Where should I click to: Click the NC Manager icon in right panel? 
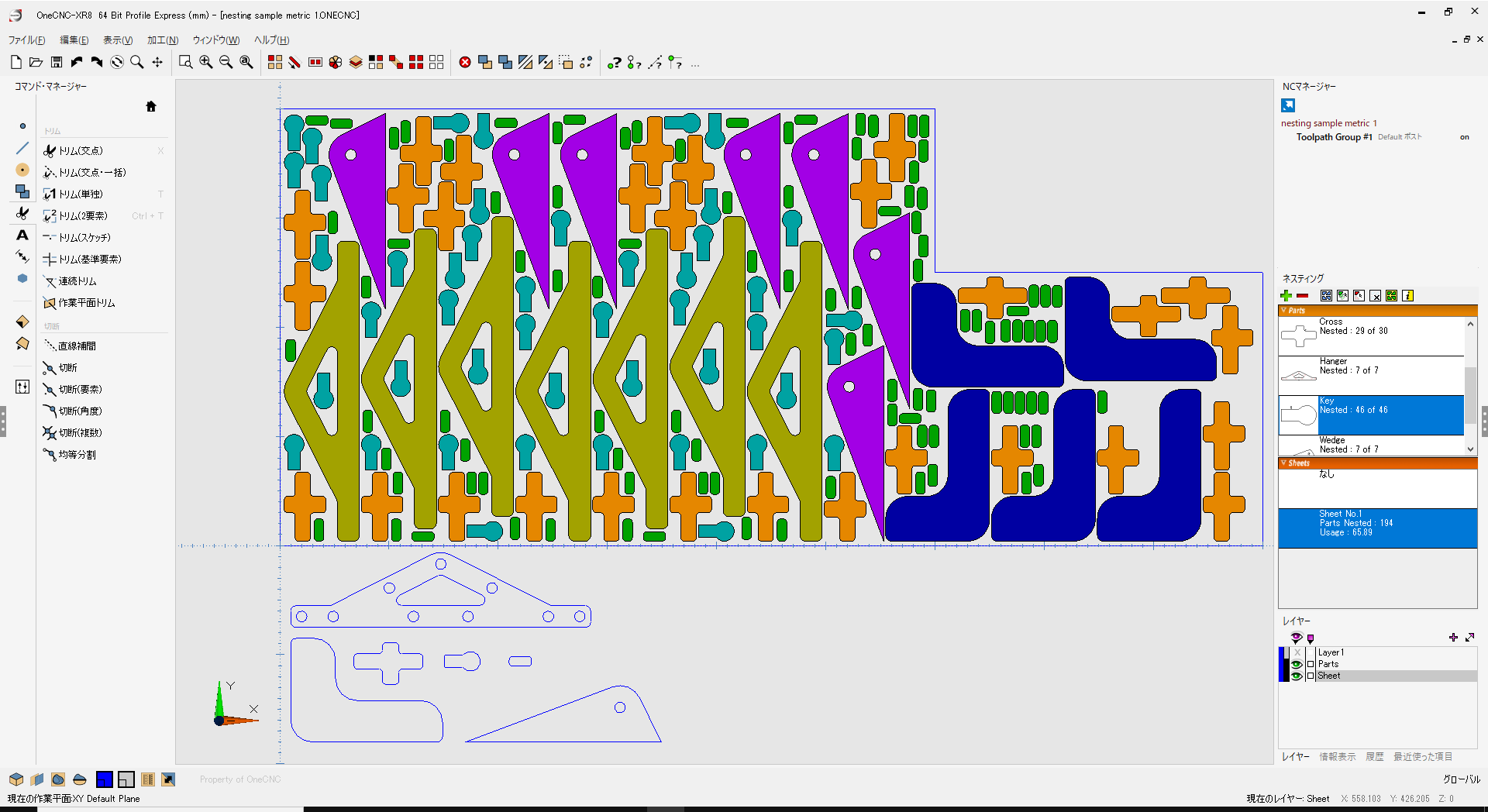pos(1288,105)
